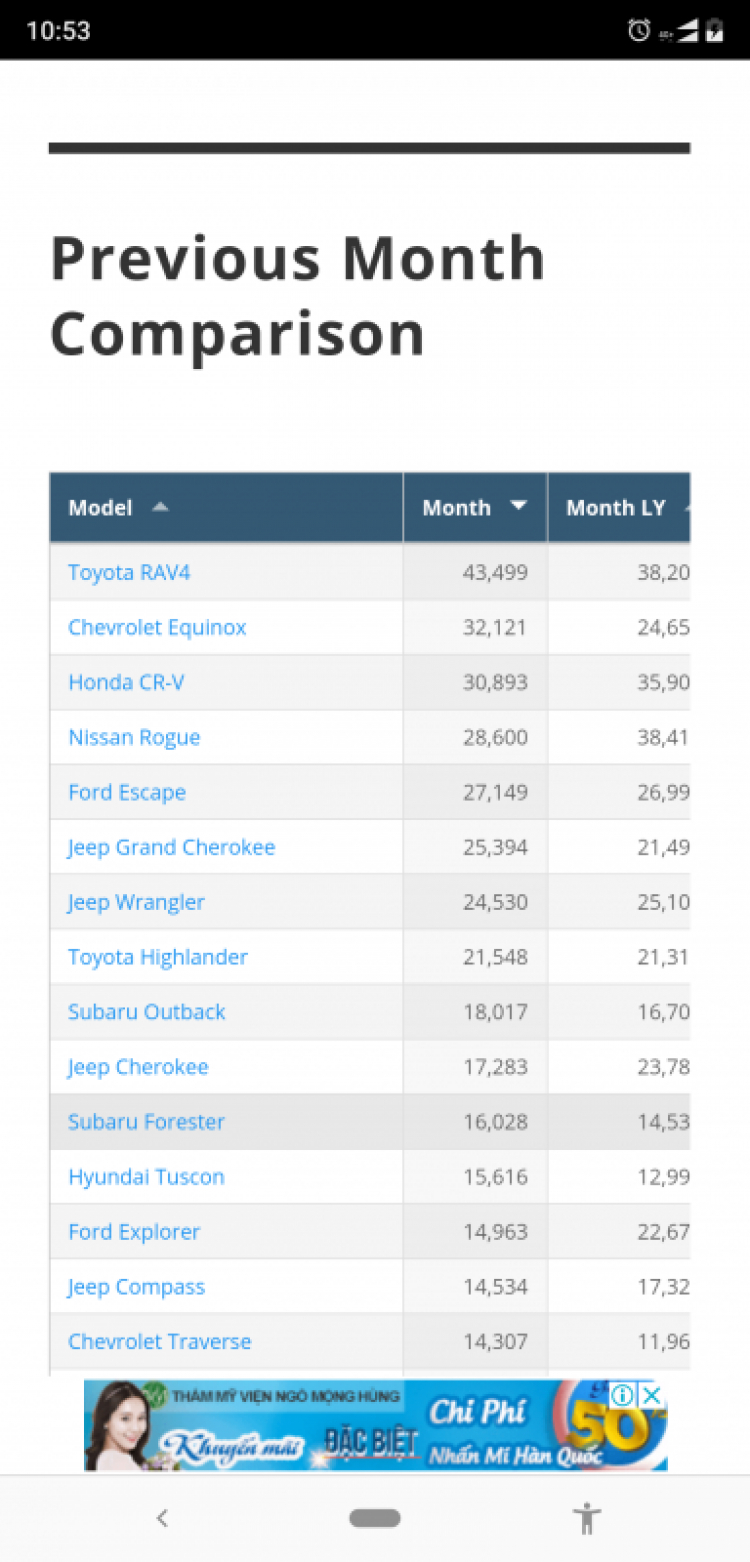750x1562 pixels.
Task: Click the Month column header label
Action: pyautogui.click(x=456, y=508)
